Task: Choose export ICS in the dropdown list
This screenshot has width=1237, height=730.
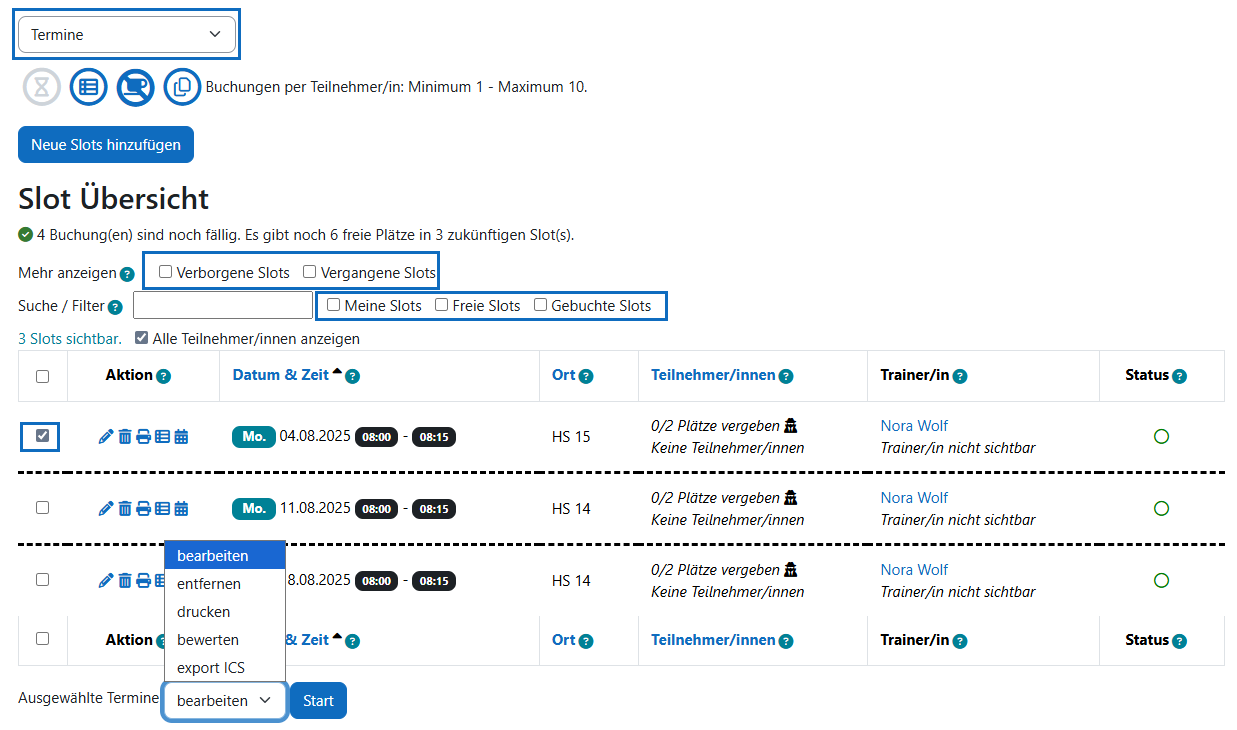Action: pos(225,668)
